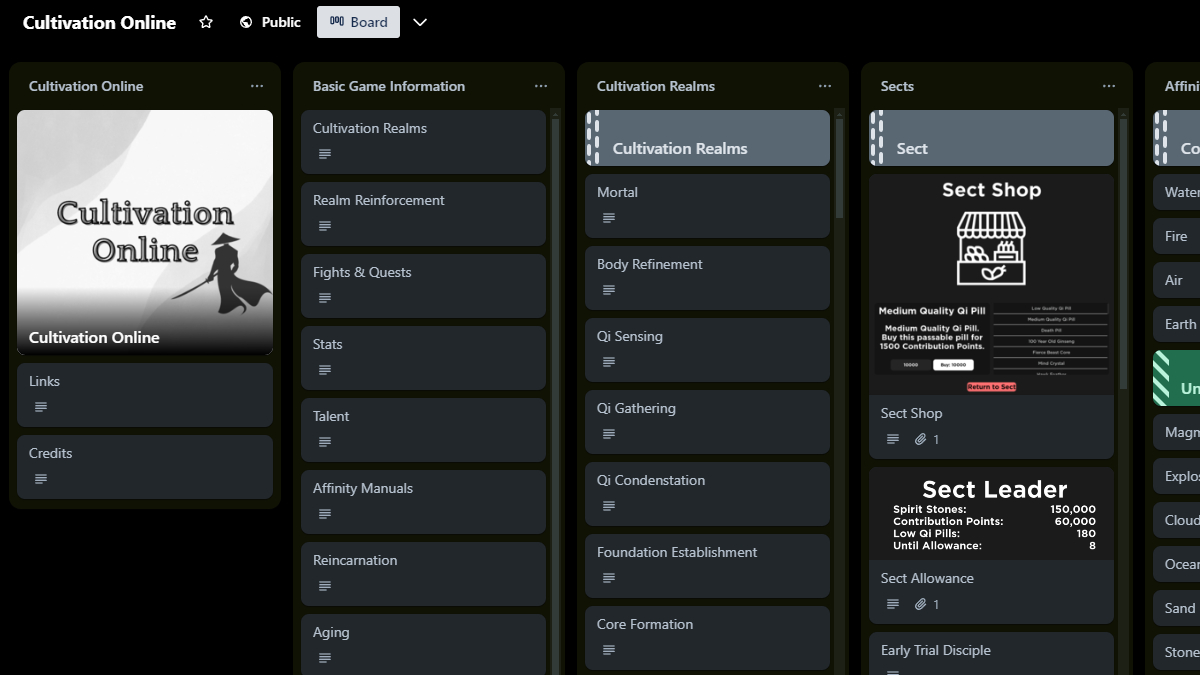Click attachment paperclip on Sect Shop card
This screenshot has width=1200, height=675.
pyautogui.click(x=921, y=439)
